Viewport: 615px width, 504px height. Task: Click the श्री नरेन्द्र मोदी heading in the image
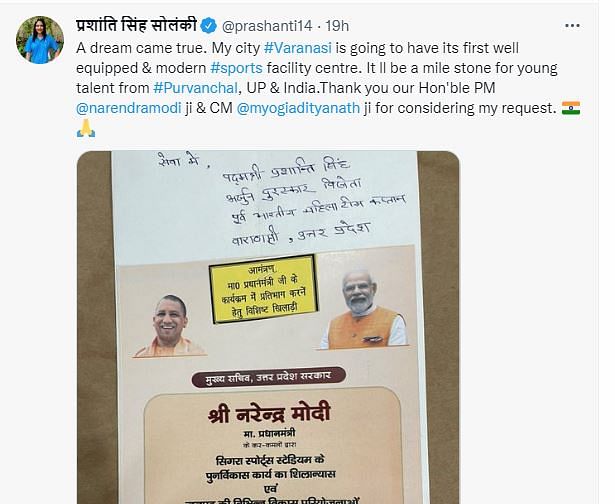point(269,413)
